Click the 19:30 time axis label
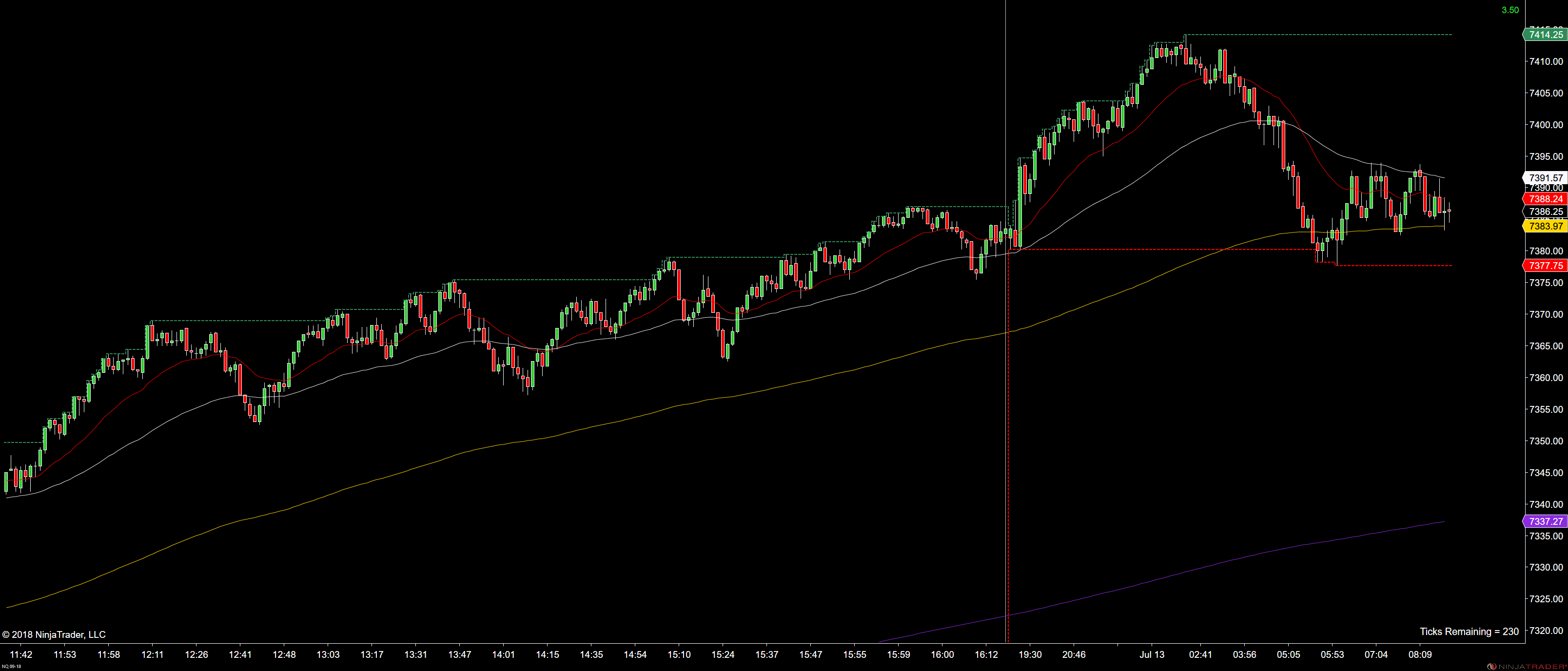This screenshot has width=1568, height=671. 1031,654
